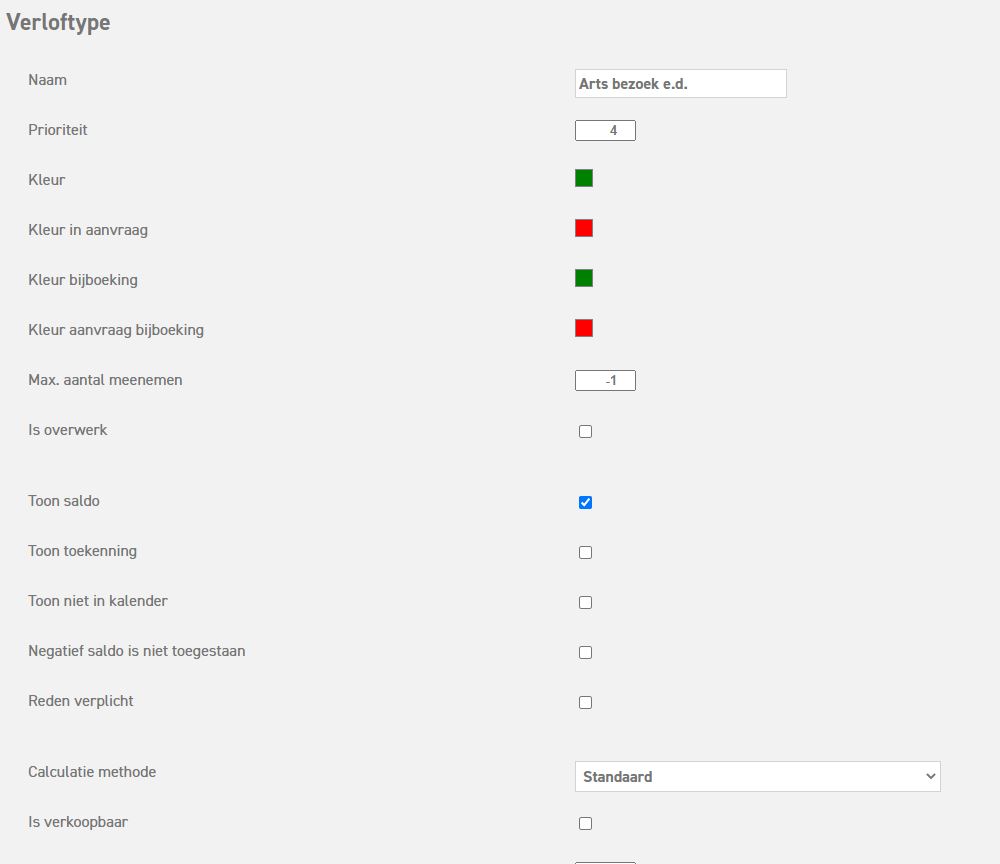Click the 'Naam' label text

coord(48,80)
